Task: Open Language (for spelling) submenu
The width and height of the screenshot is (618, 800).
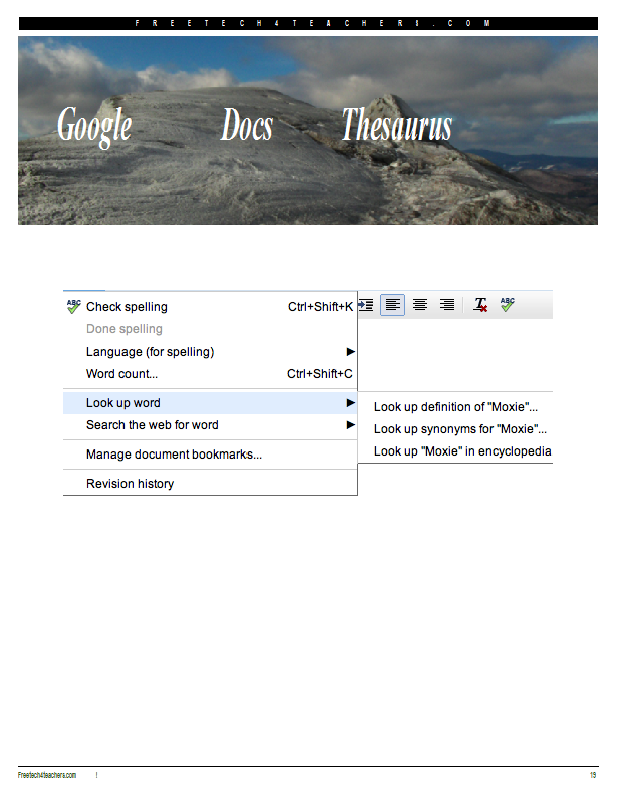Action: pyautogui.click(x=210, y=352)
